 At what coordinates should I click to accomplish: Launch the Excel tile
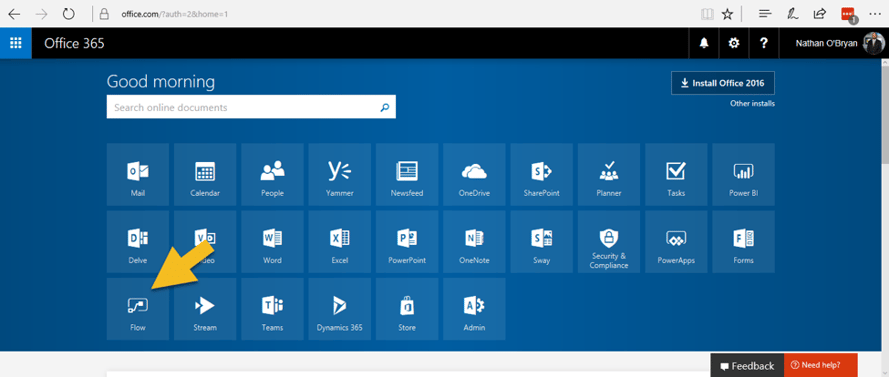(340, 242)
